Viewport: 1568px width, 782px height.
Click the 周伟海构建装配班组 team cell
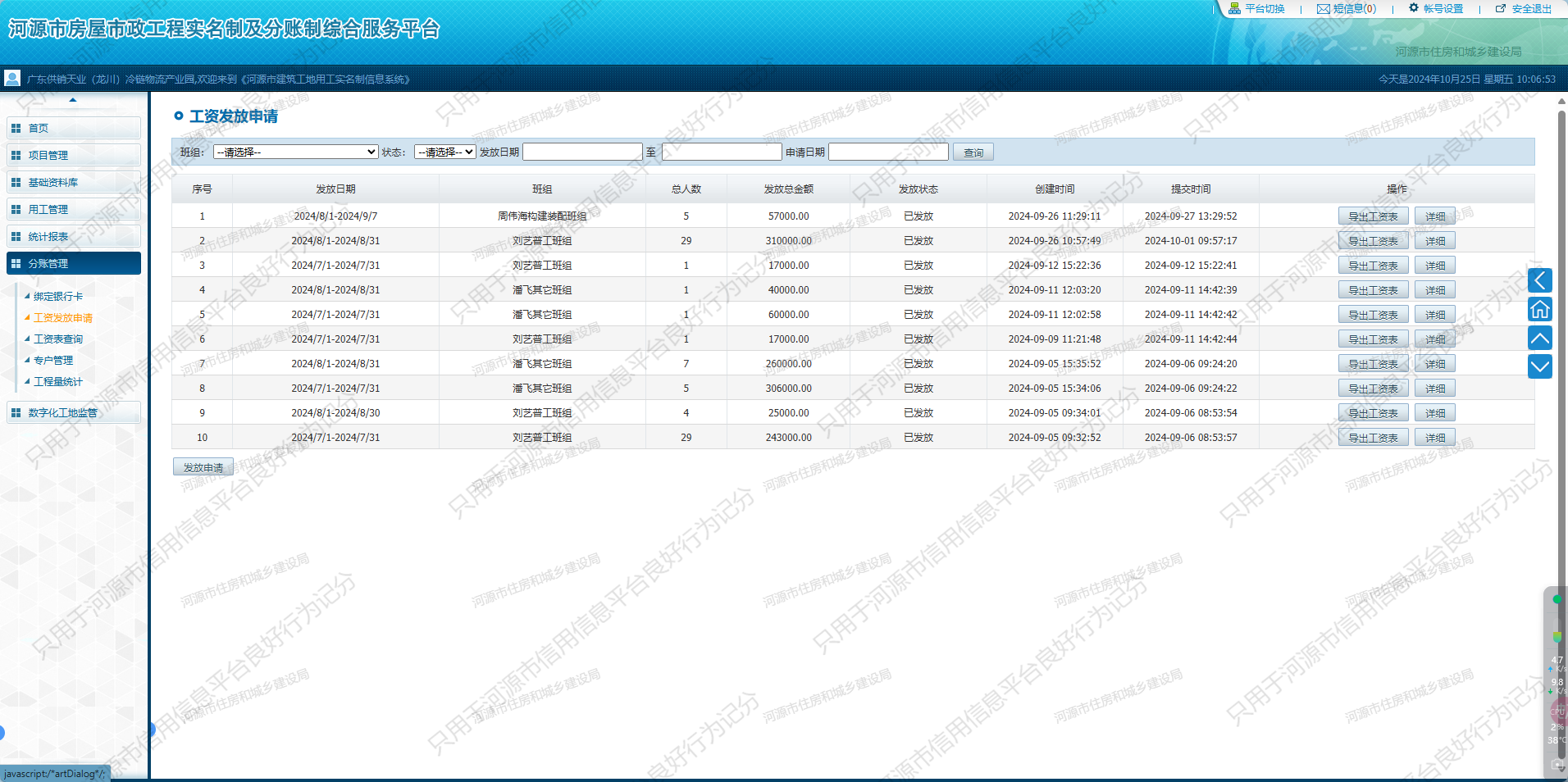[x=542, y=216]
